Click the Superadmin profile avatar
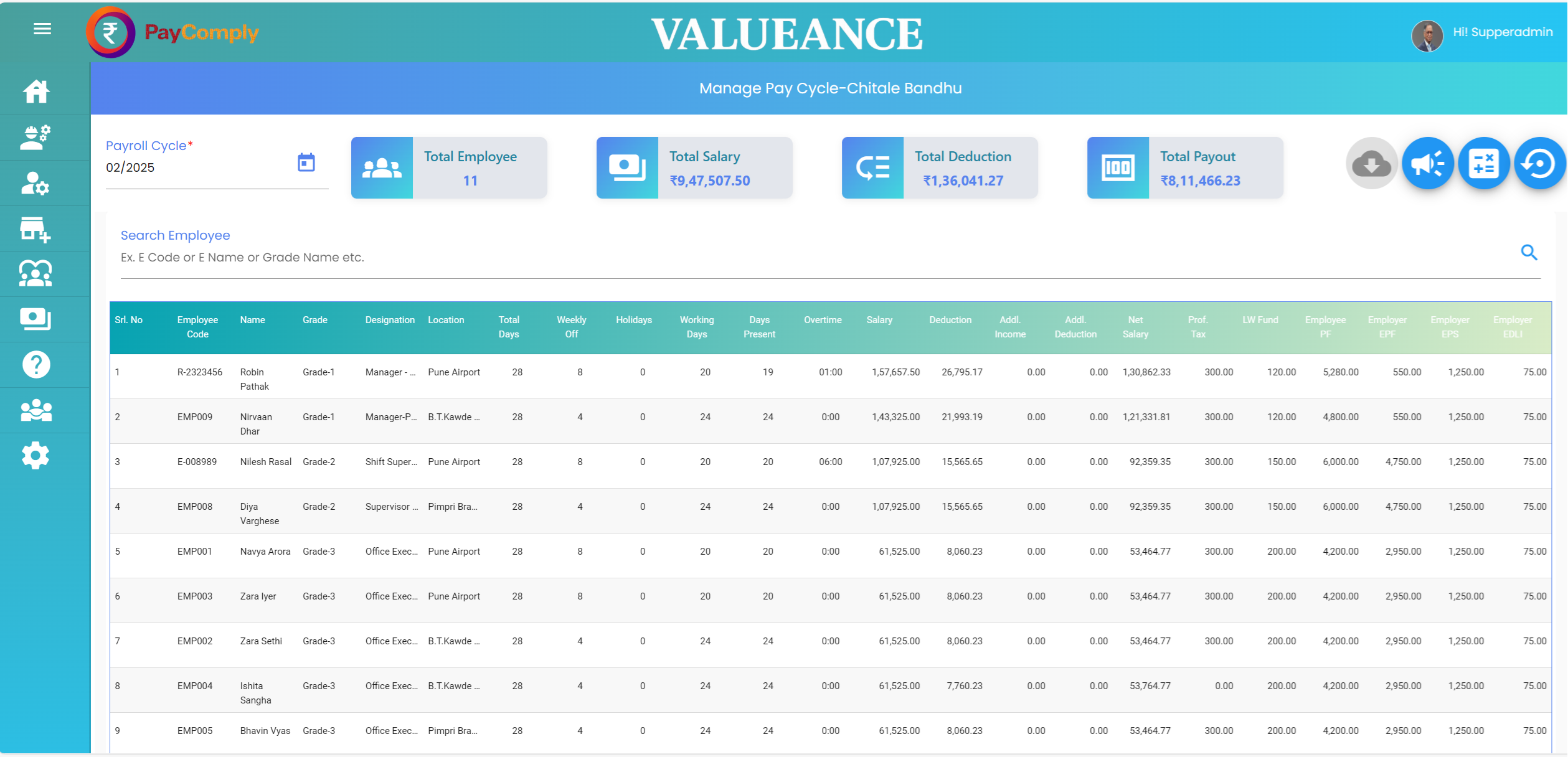Image resolution: width=1568 pixels, height=757 pixels. [x=1427, y=35]
